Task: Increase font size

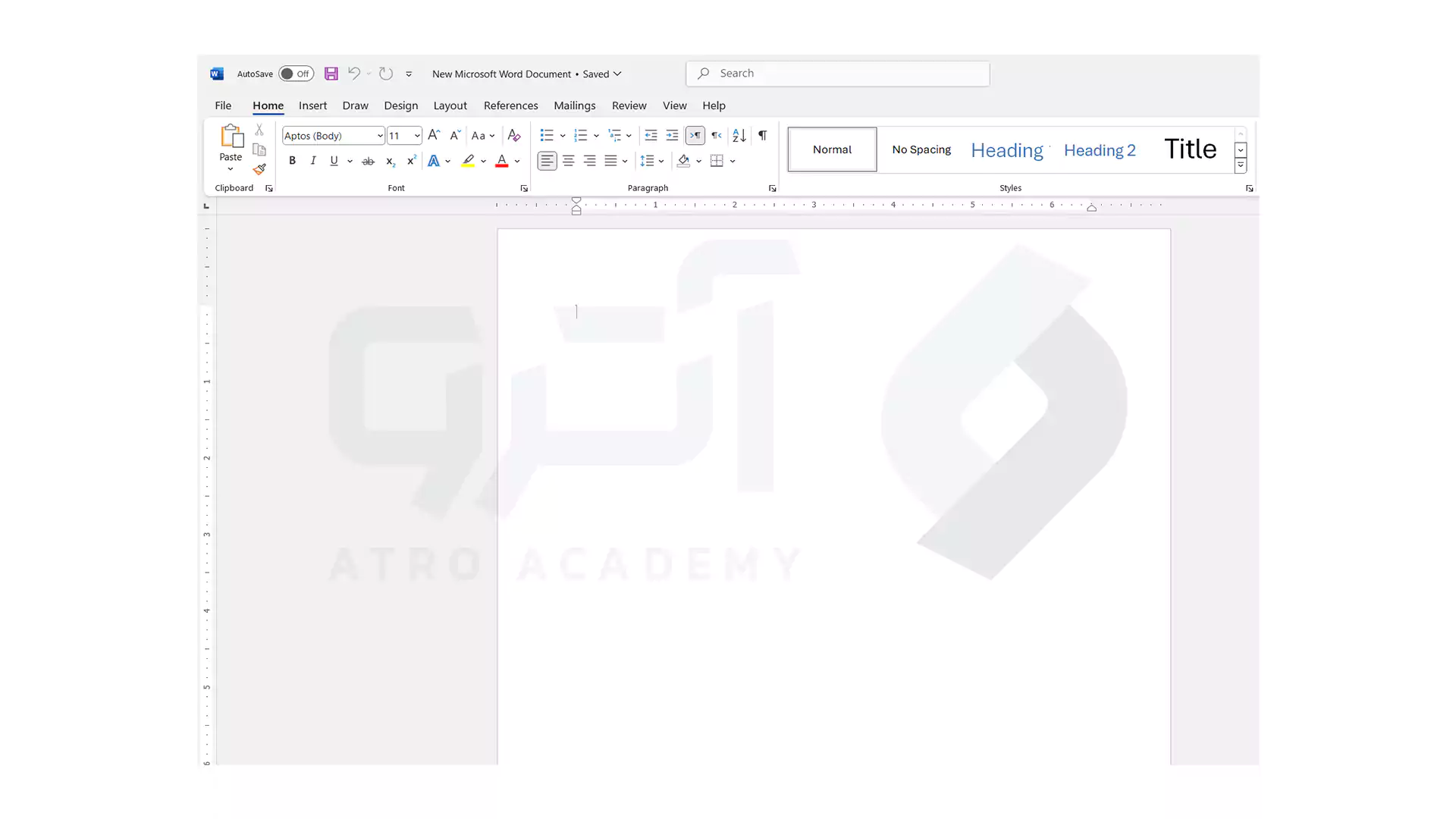Action: (434, 135)
